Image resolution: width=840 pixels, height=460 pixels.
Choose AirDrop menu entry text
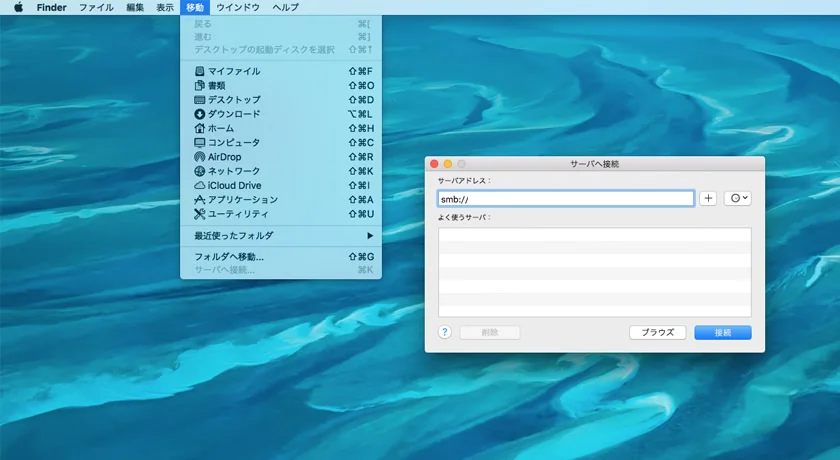[x=224, y=157]
